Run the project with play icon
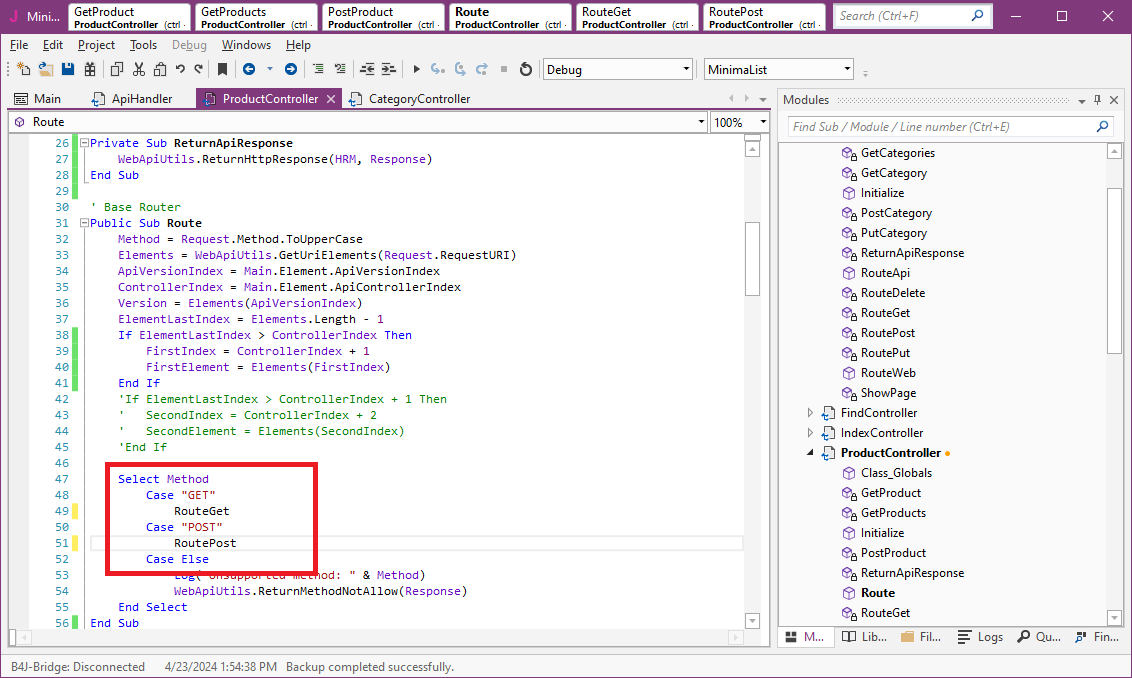The width and height of the screenshot is (1132, 678). (x=416, y=69)
